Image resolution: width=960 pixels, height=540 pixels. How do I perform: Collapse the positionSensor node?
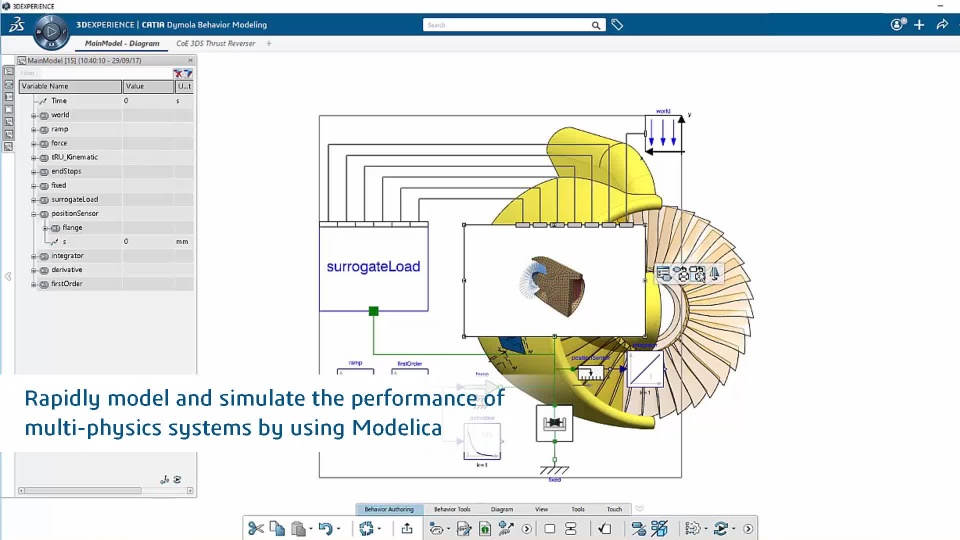(34, 214)
